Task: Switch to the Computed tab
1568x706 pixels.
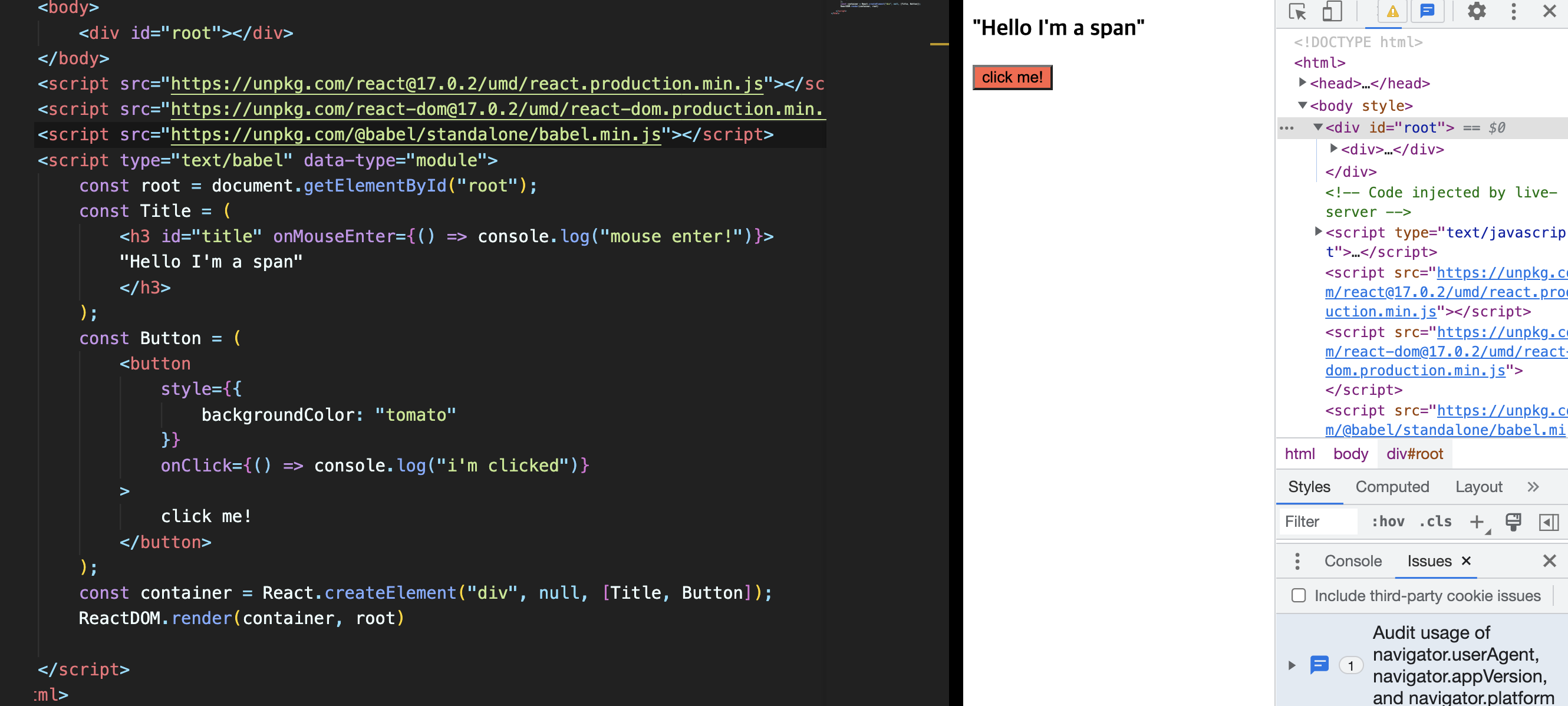Action: (x=1392, y=487)
